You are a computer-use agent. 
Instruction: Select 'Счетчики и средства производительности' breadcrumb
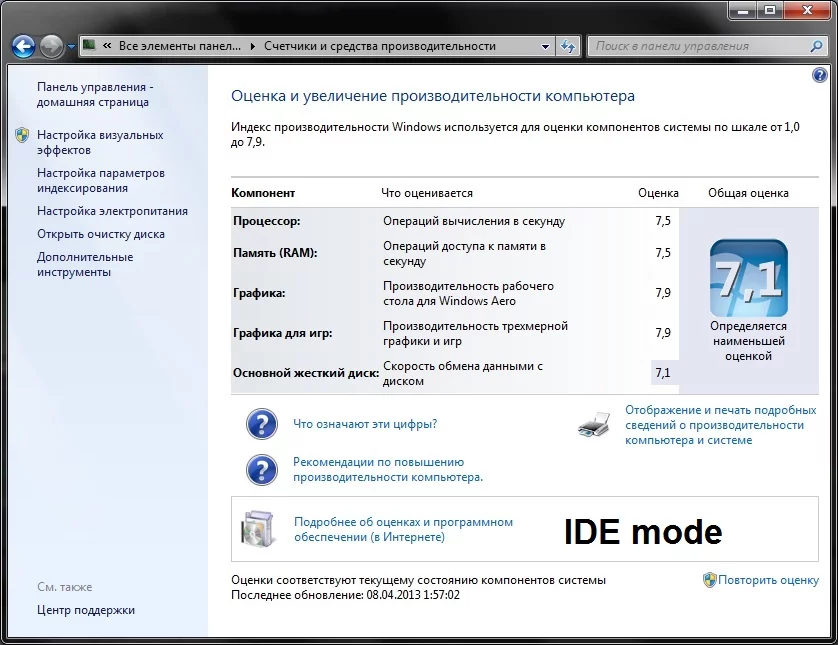(x=379, y=46)
